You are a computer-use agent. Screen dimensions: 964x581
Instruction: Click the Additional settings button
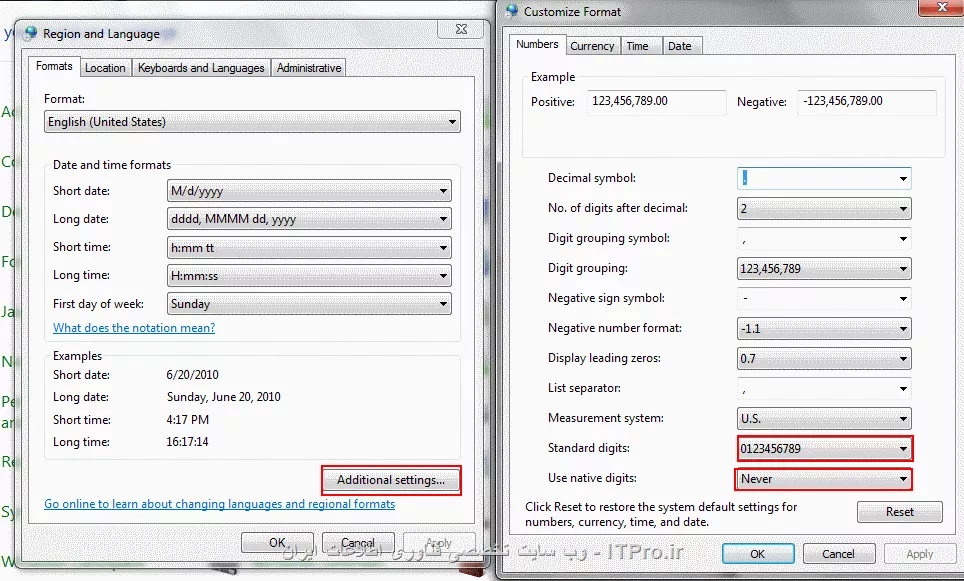pyautogui.click(x=391, y=480)
